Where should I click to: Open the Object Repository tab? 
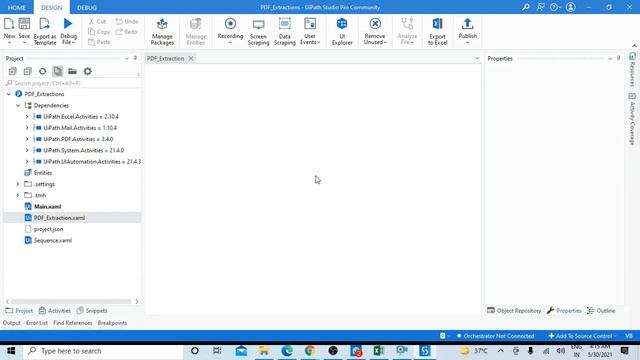pos(514,311)
